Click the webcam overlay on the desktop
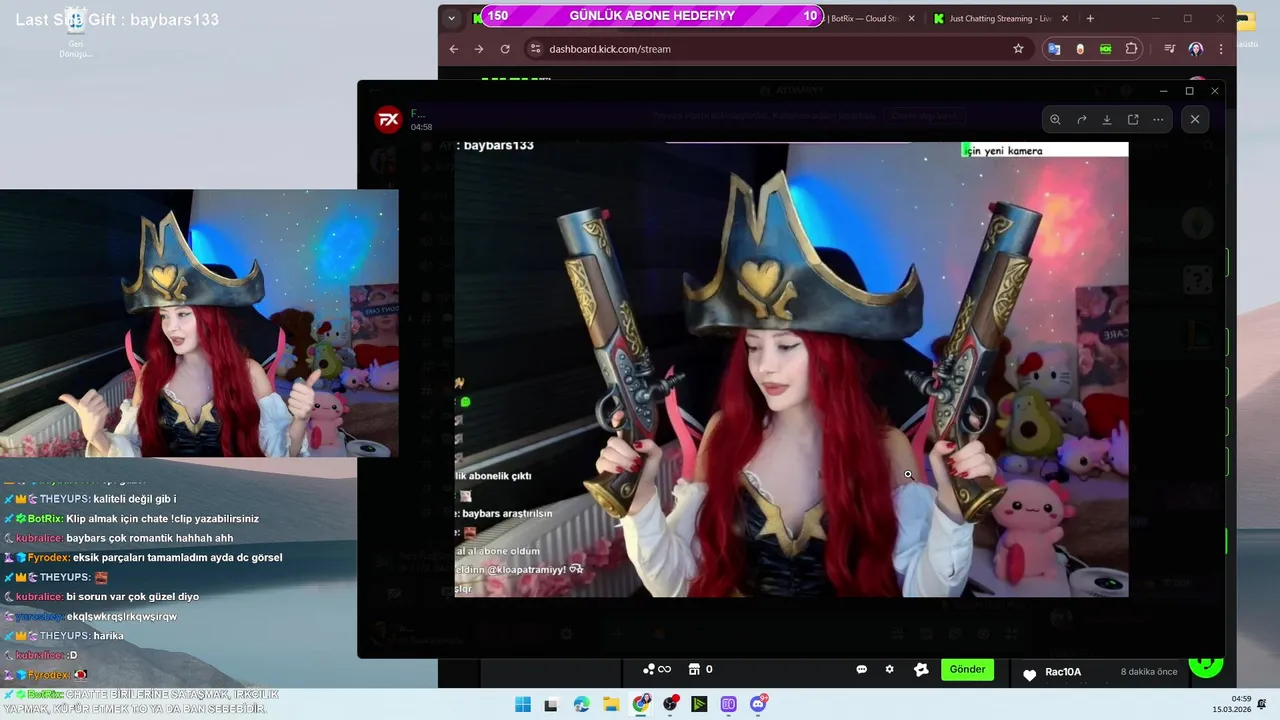Image resolution: width=1280 pixels, height=720 pixels. click(x=199, y=323)
